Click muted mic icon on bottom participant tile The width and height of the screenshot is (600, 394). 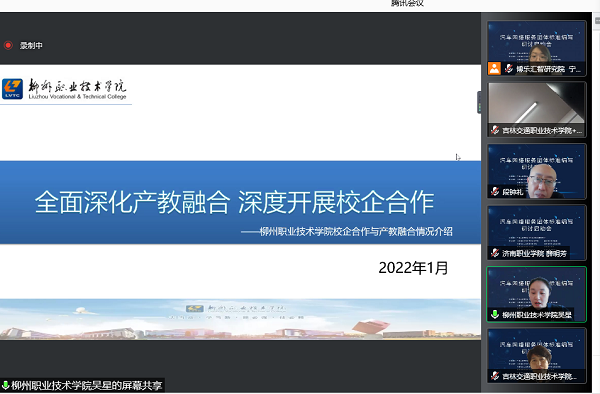tap(495, 376)
